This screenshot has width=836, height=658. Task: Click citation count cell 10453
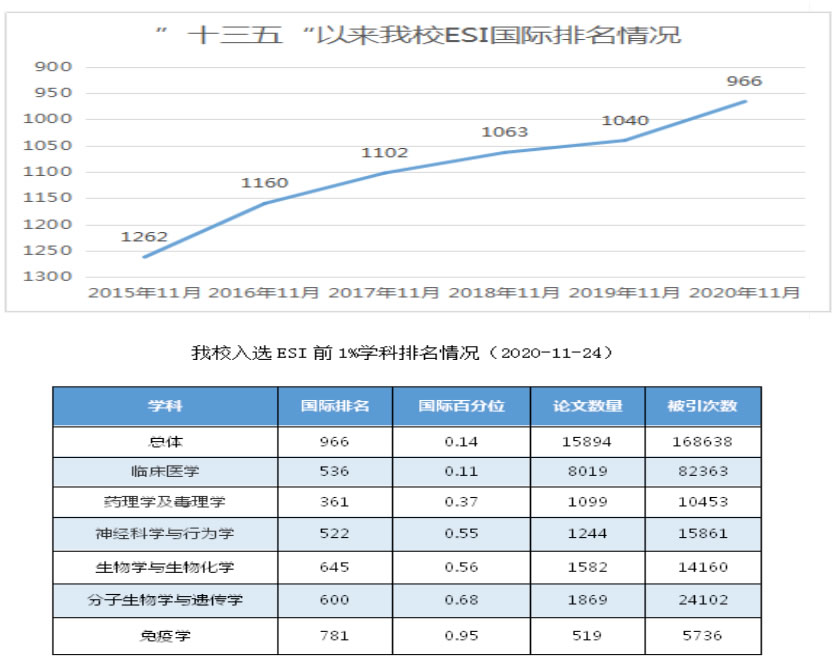[x=703, y=502]
